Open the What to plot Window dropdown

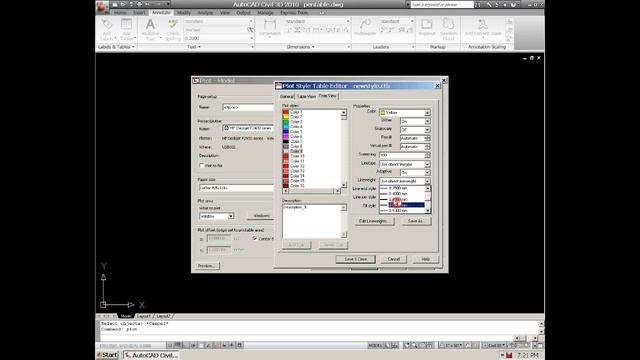(x=216, y=216)
